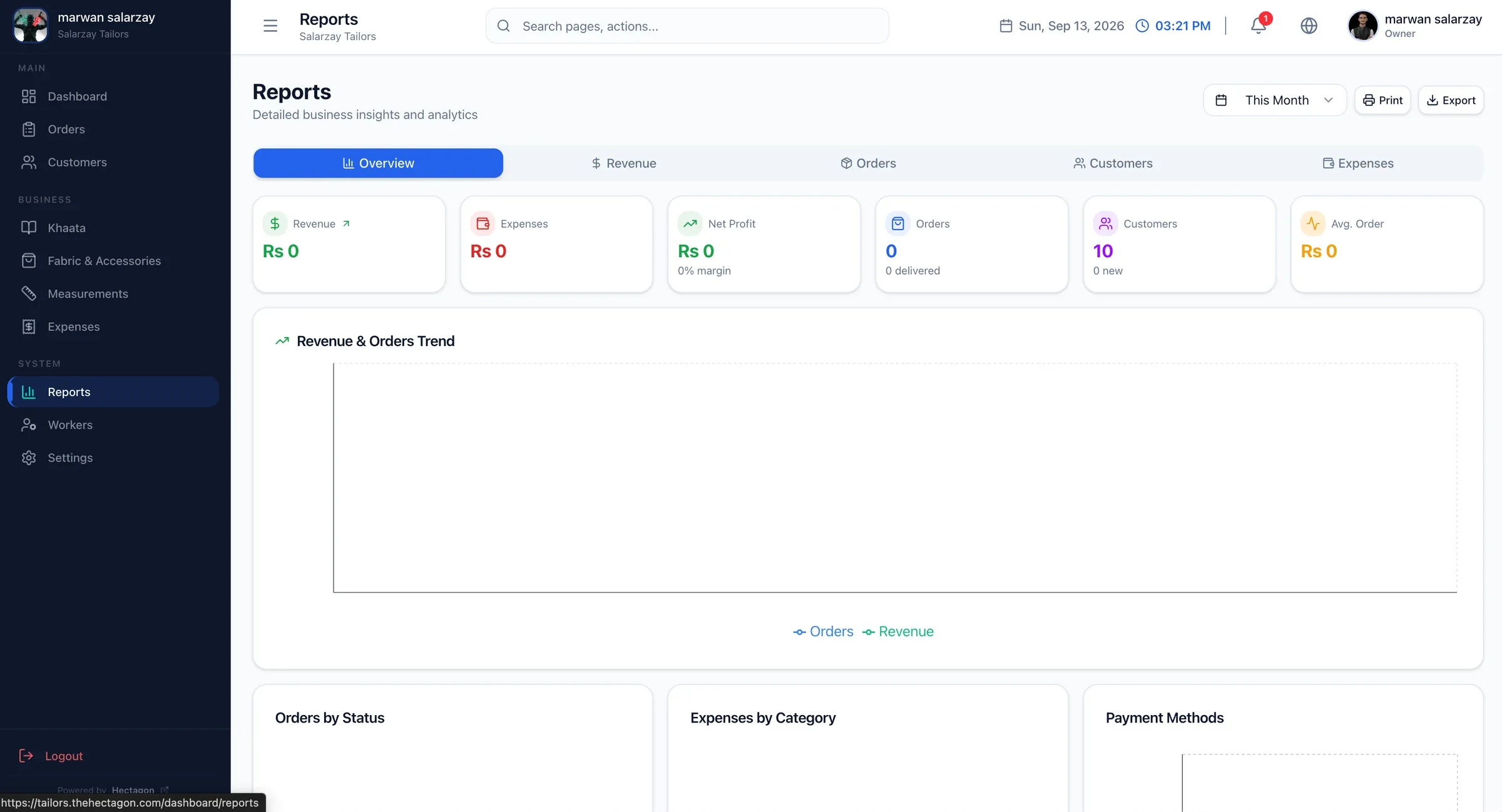The height and width of the screenshot is (812, 1502).
Task: Click the 0 delivered text
Action: point(912,271)
